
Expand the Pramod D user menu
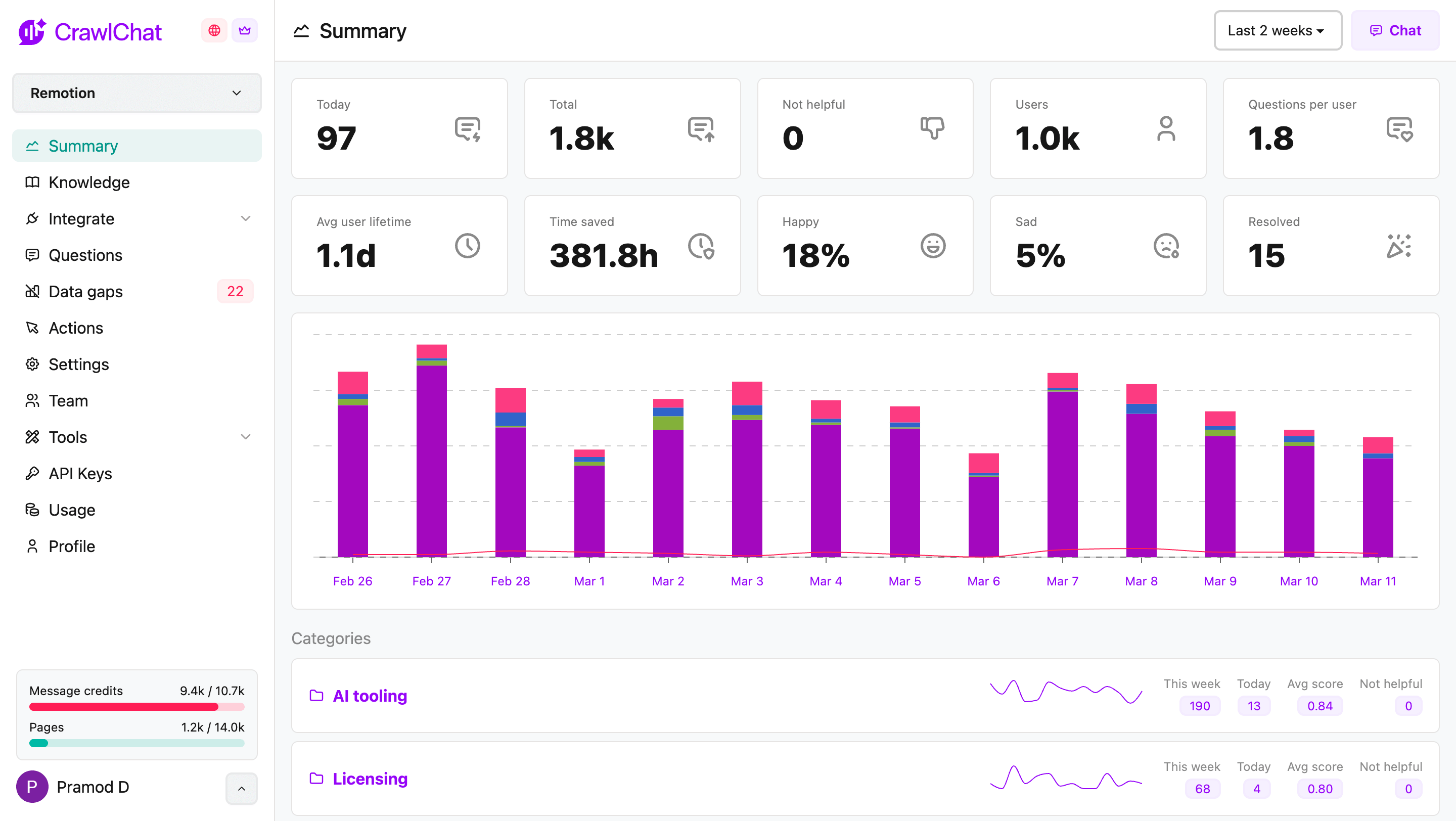coord(241,788)
